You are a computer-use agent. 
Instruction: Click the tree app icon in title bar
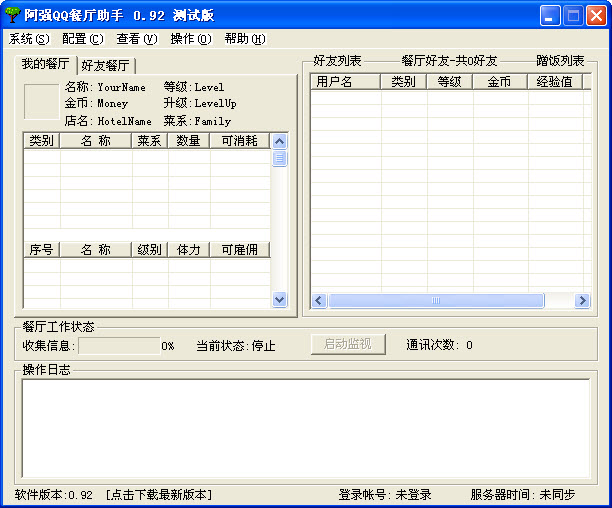click(13, 15)
